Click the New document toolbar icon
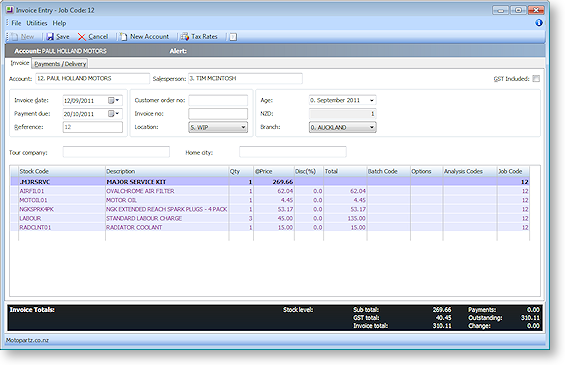 [15, 37]
